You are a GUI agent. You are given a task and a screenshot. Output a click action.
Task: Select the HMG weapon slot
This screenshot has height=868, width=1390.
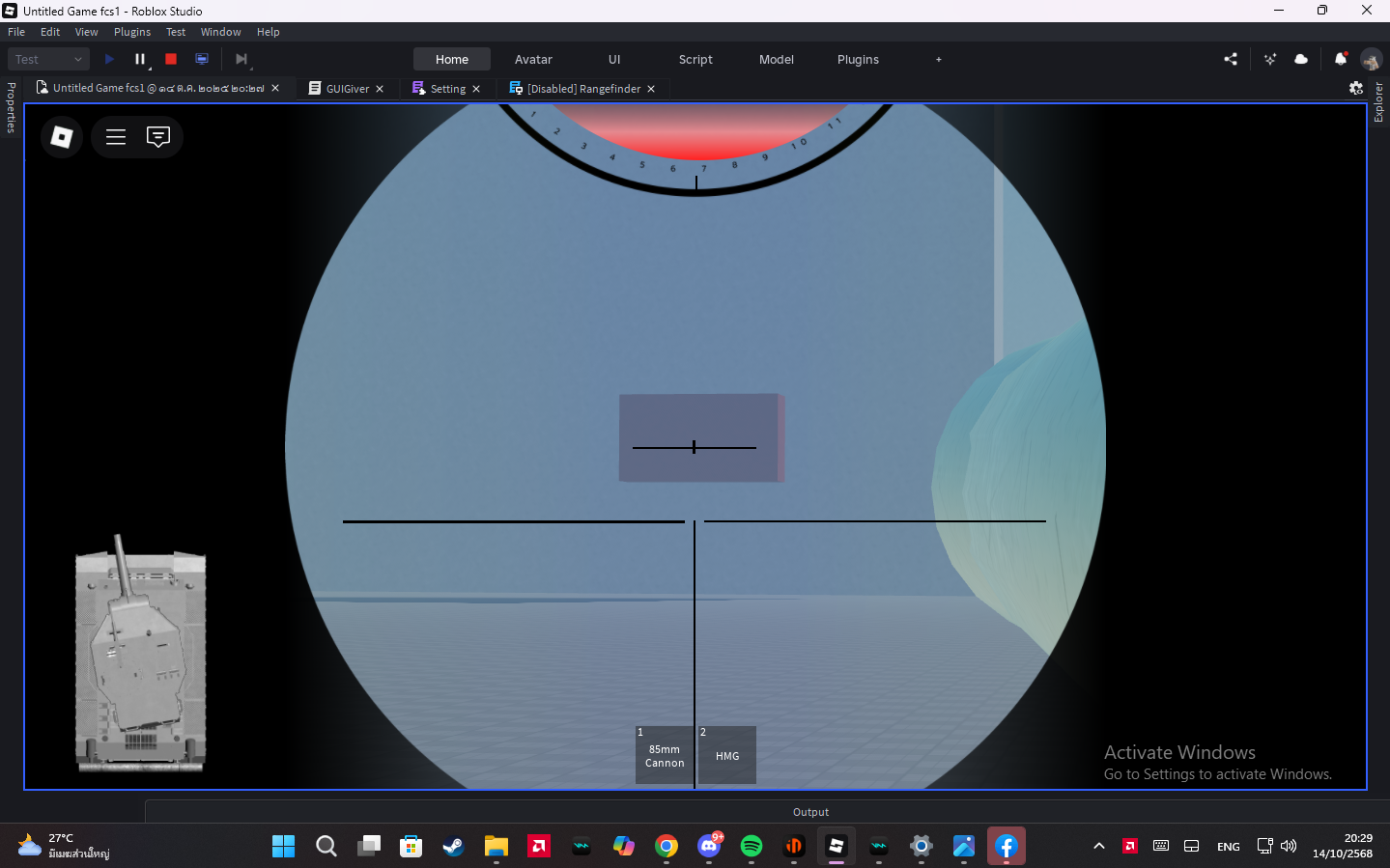click(727, 755)
